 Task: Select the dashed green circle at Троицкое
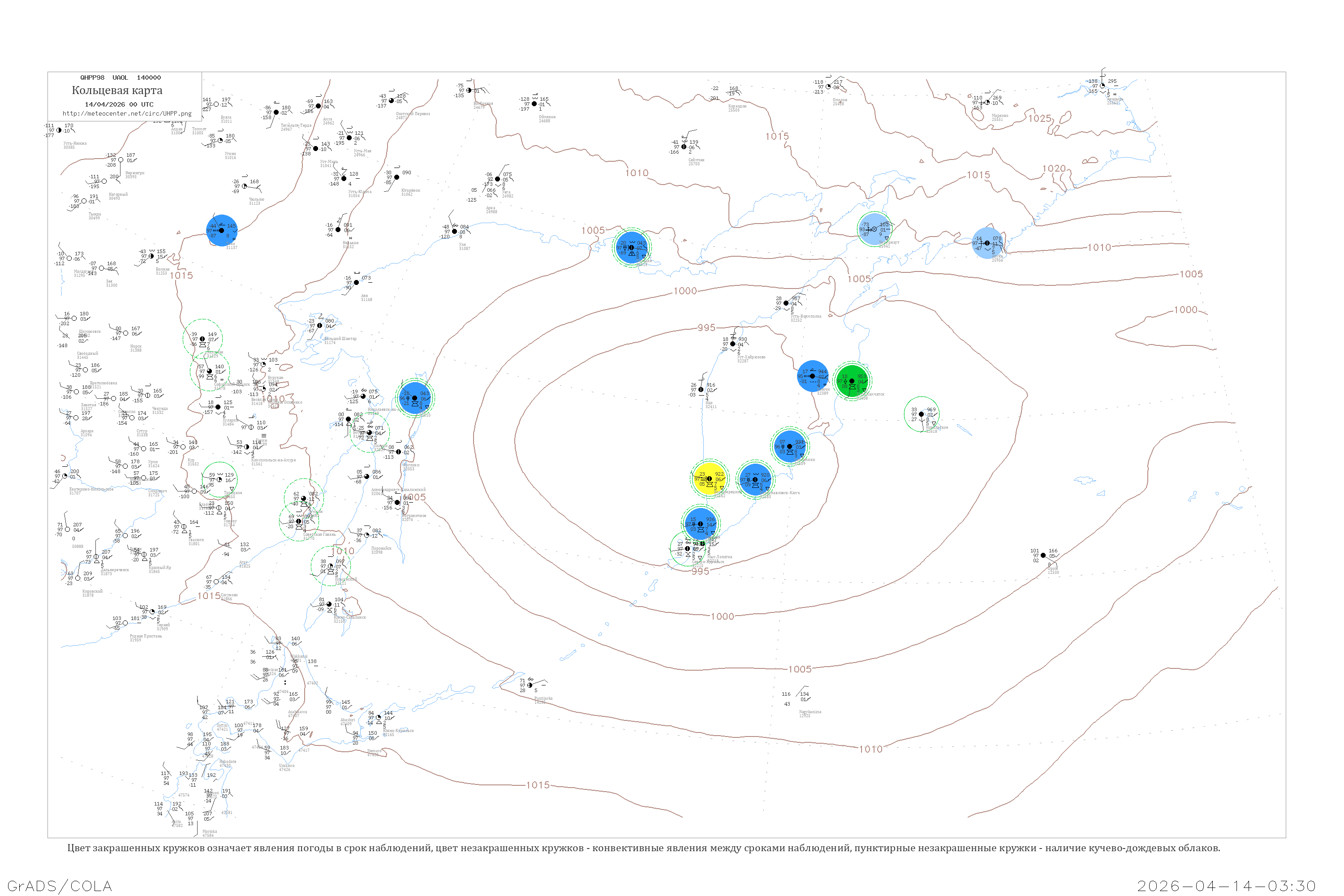(x=220, y=479)
